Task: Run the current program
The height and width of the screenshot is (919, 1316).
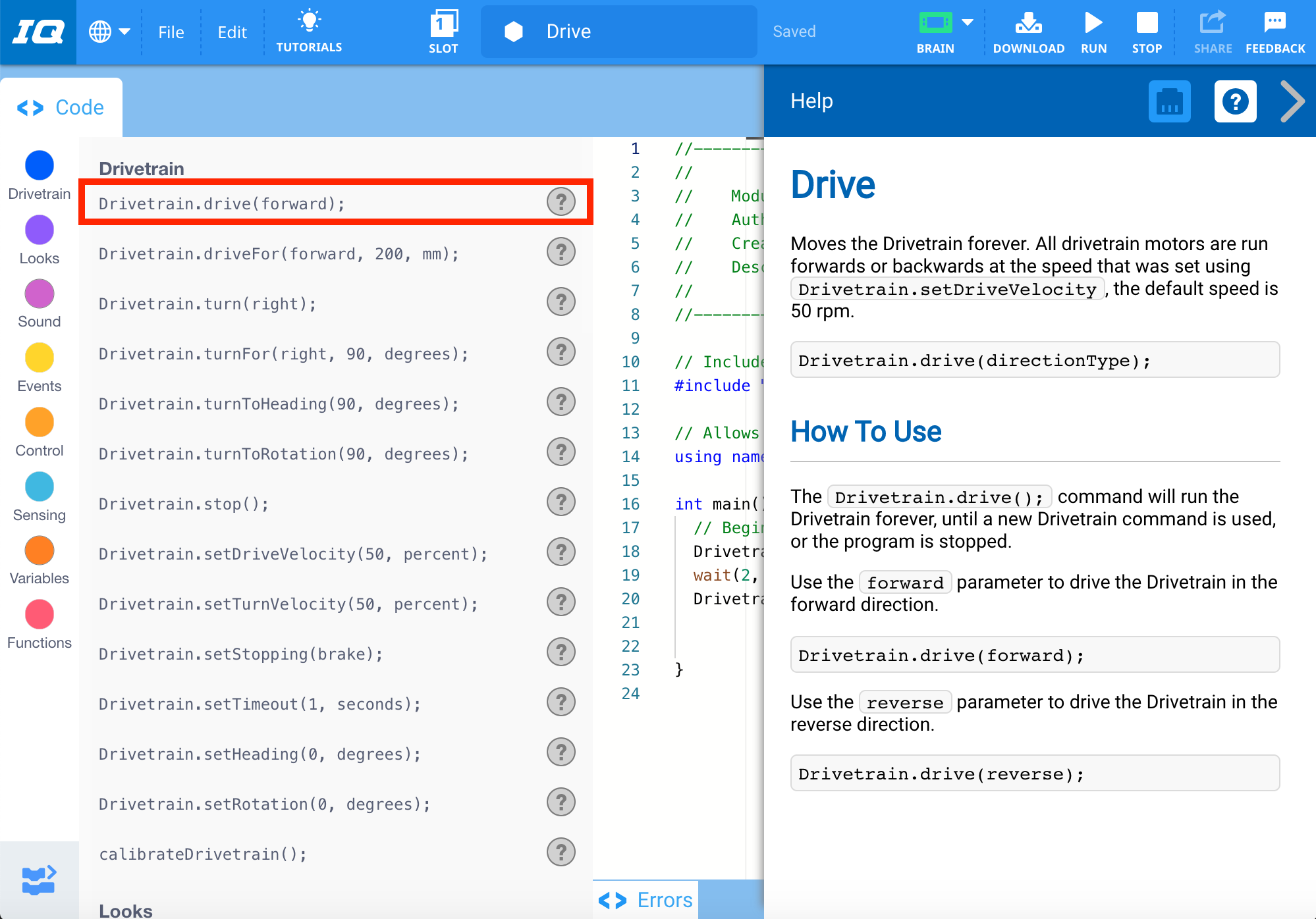Action: point(1093,31)
